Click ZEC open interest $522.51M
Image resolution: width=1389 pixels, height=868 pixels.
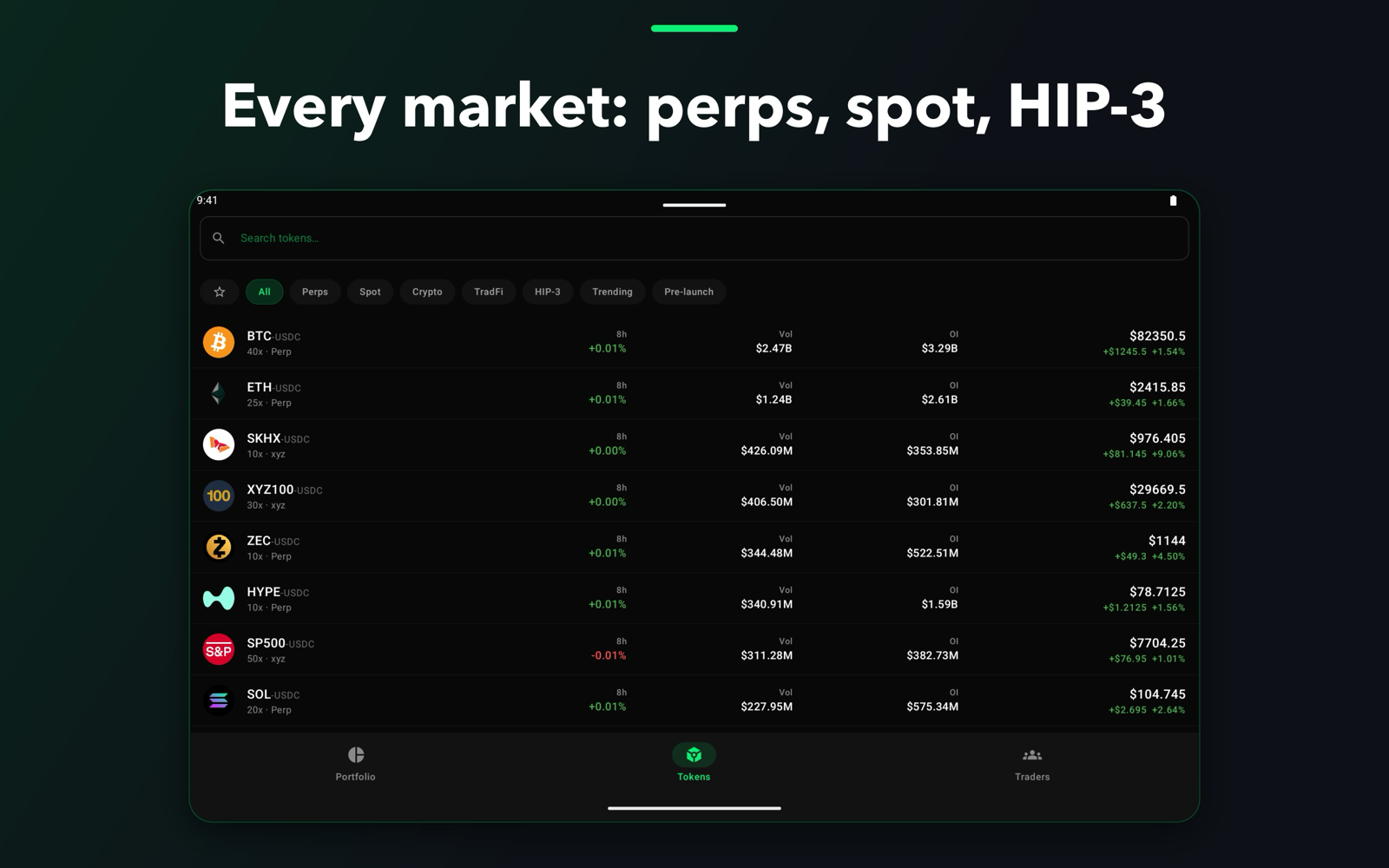coord(932,553)
